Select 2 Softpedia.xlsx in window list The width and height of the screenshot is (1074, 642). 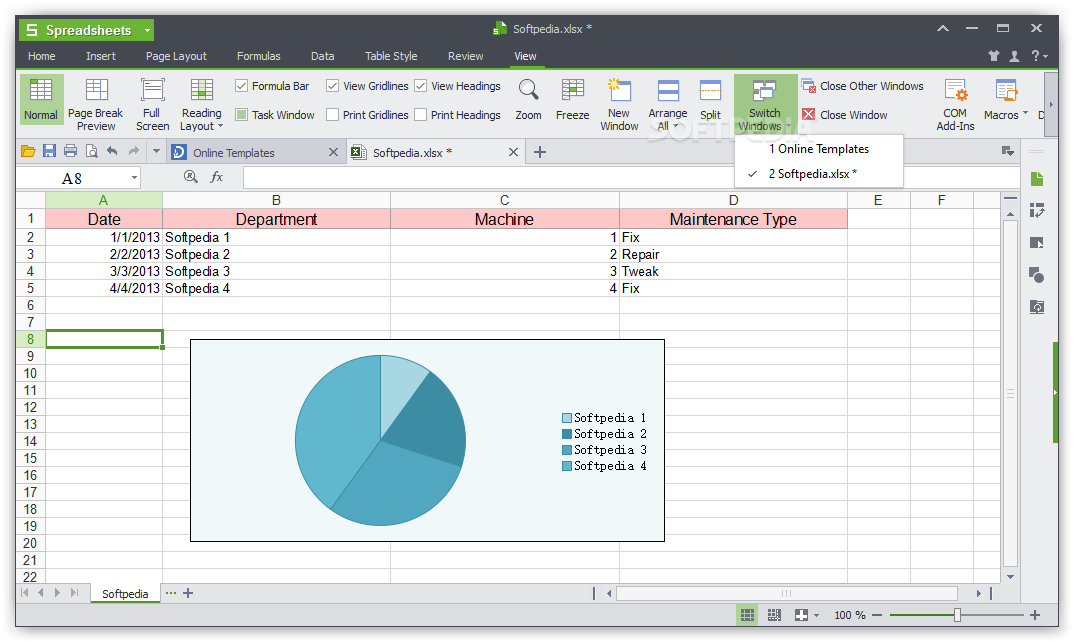click(819, 173)
